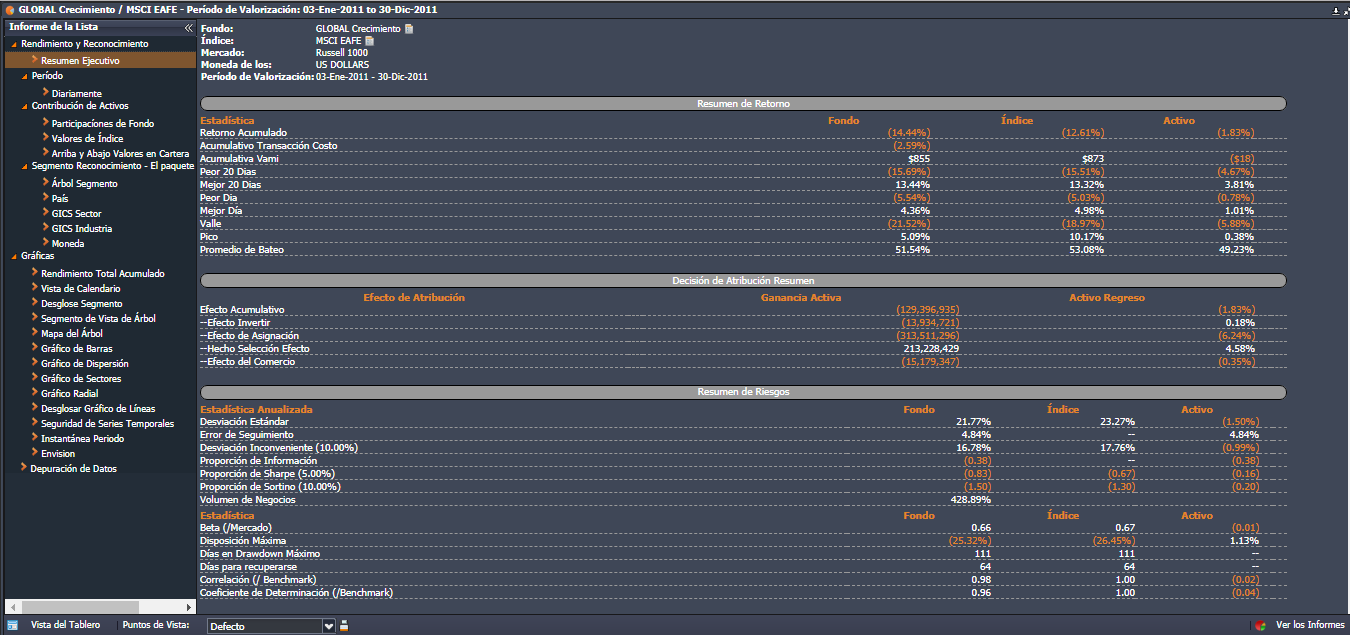The height and width of the screenshot is (635, 1350).
Task: Open Mapa del Árbol chart
Action: coord(71,334)
